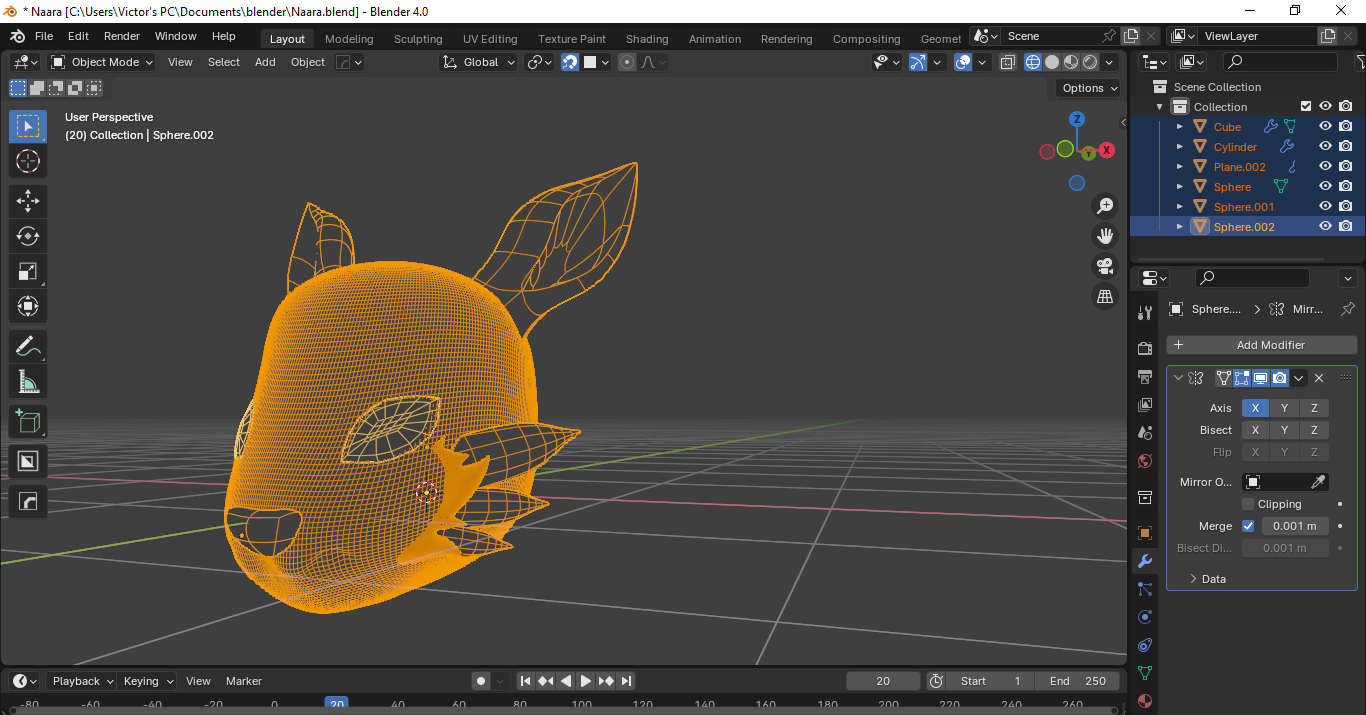Open the Keying dropdown in timeline

point(148,681)
